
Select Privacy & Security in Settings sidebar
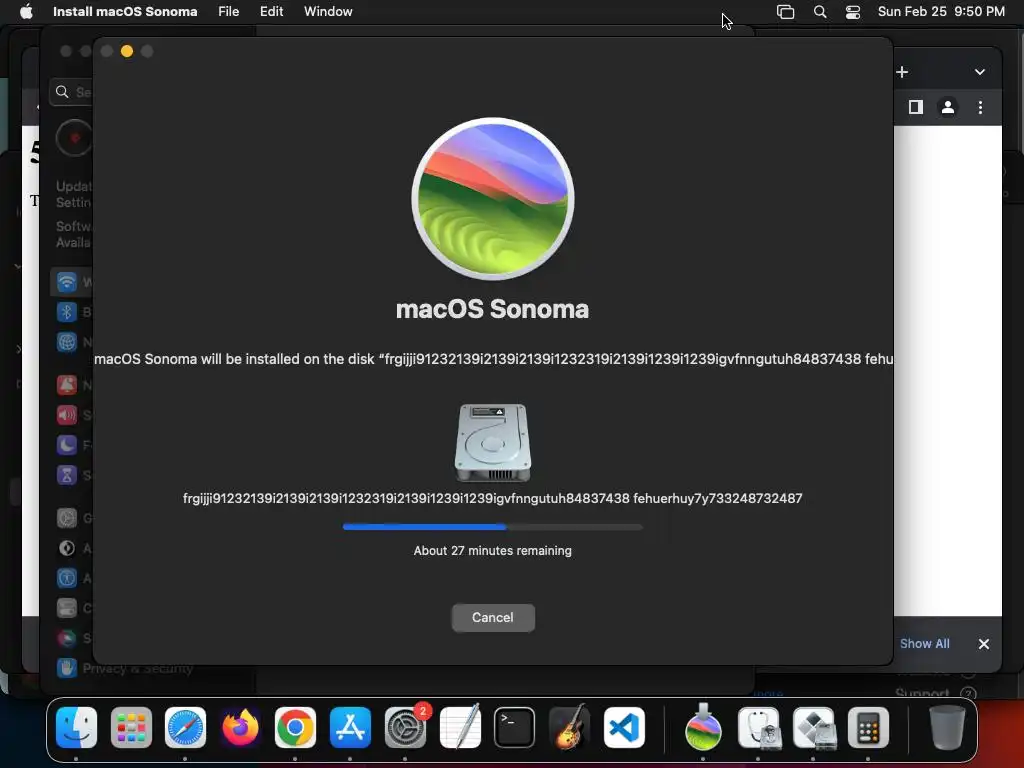[124, 668]
